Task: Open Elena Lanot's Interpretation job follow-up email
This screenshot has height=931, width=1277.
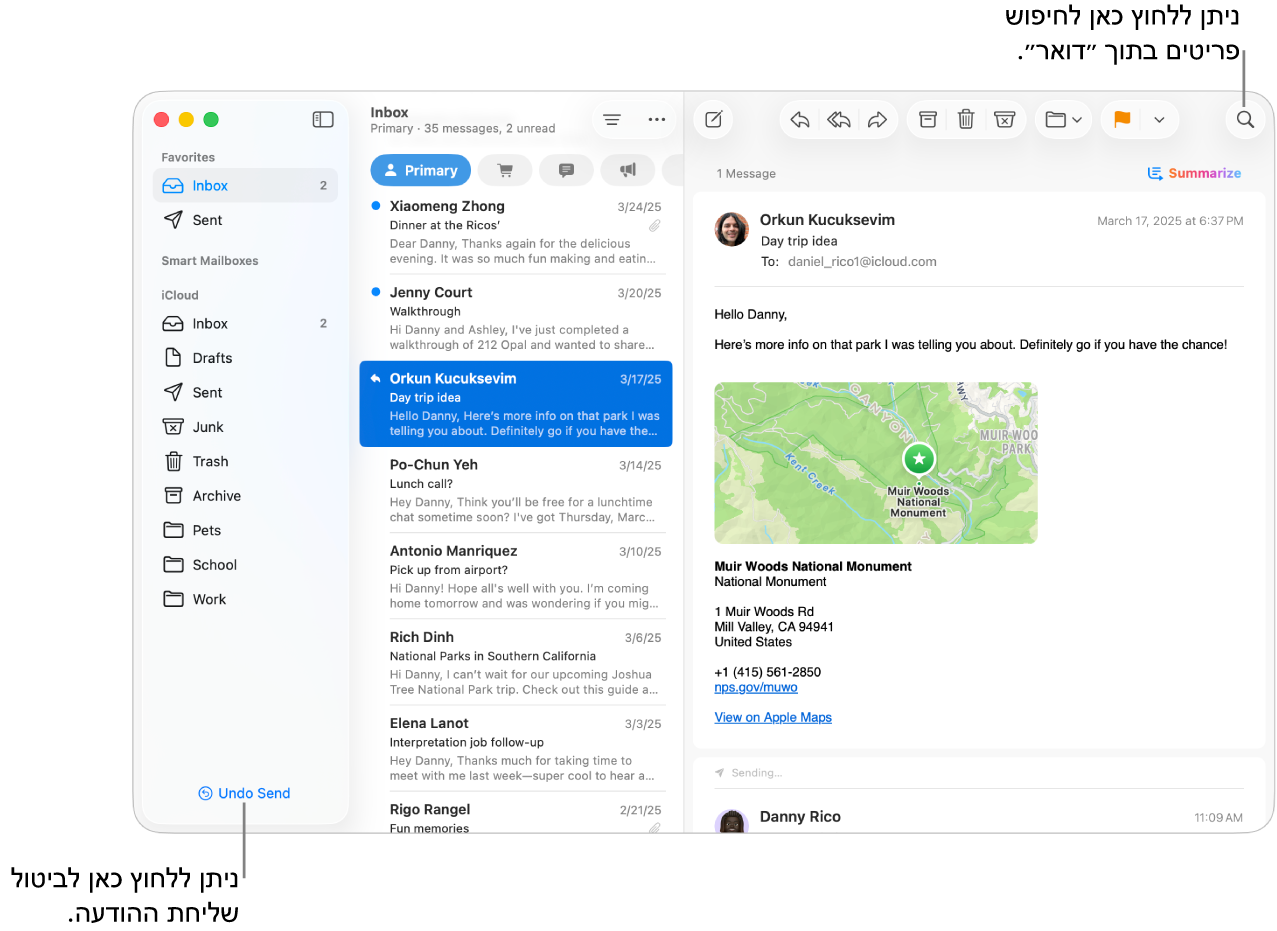Action: click(x=516, y=748)
